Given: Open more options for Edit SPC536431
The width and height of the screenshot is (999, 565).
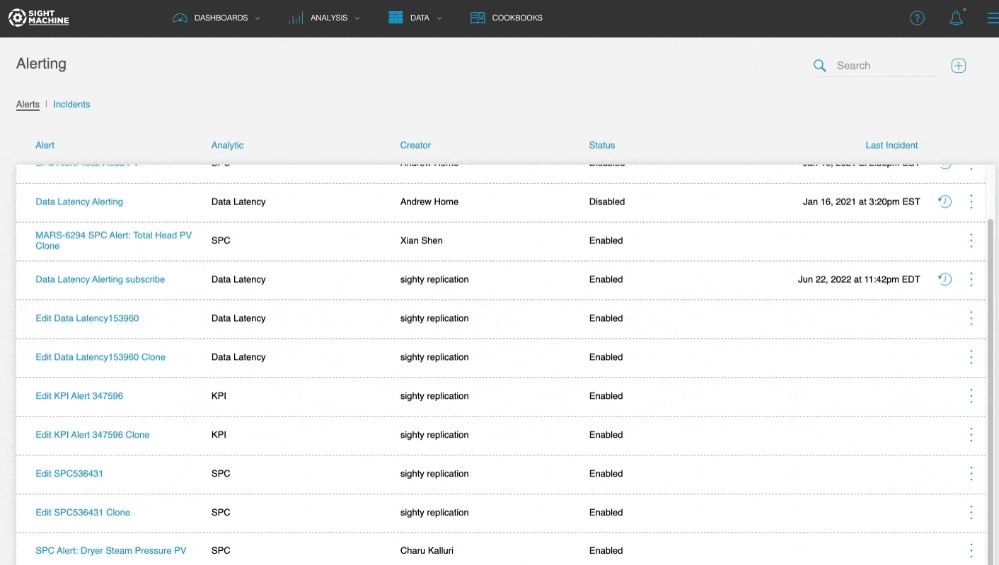Looking at the screenshot, I should coord(971,473).
